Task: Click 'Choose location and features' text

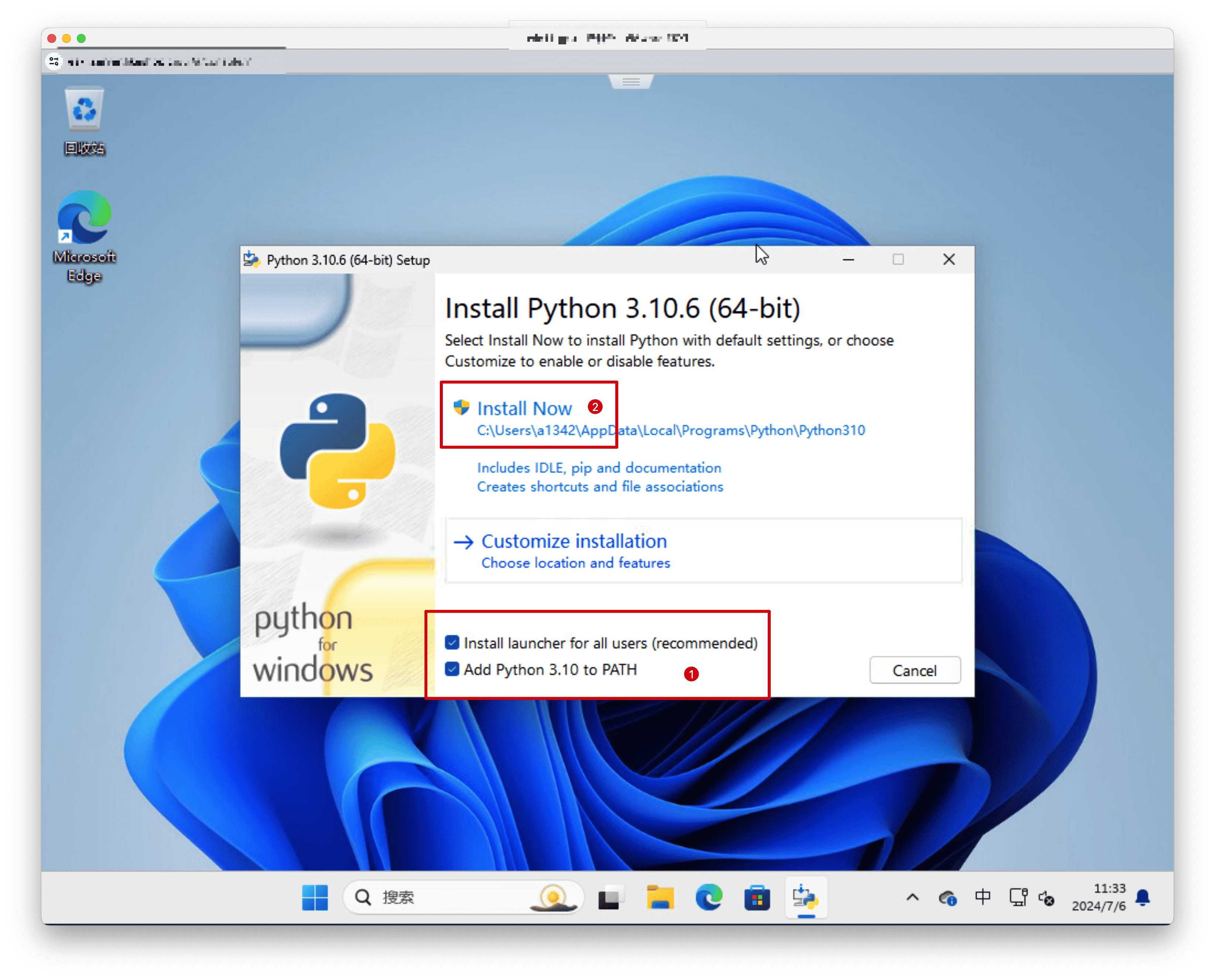Action: [x=575, y=563]
